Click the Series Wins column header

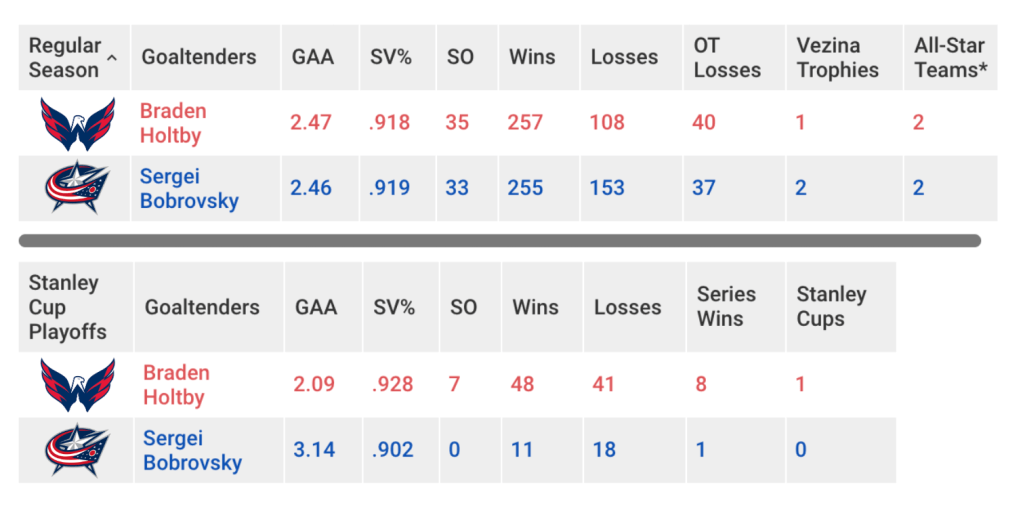tap(726, 306)
